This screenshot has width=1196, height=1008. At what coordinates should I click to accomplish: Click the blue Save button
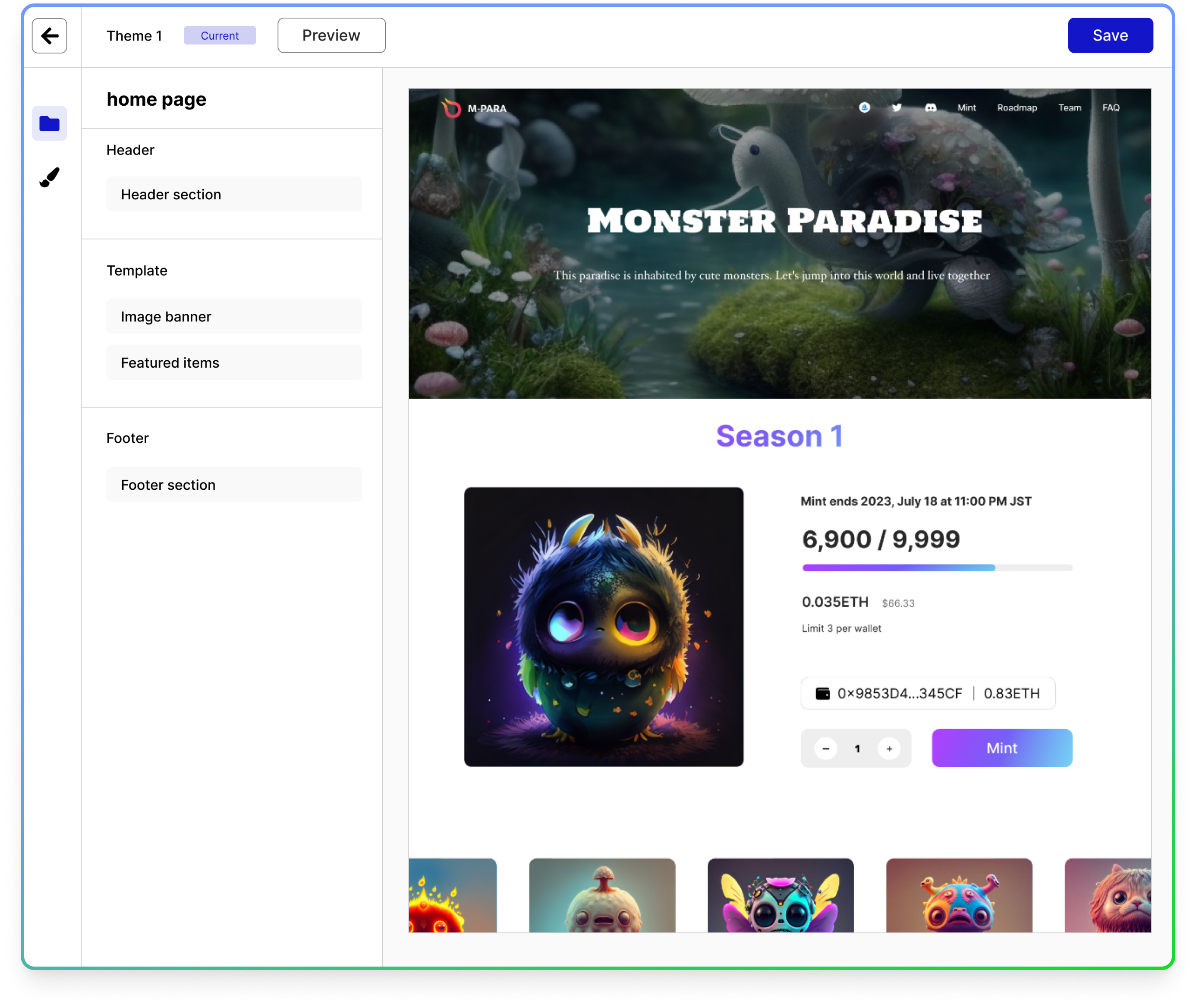click(1110, 35)
